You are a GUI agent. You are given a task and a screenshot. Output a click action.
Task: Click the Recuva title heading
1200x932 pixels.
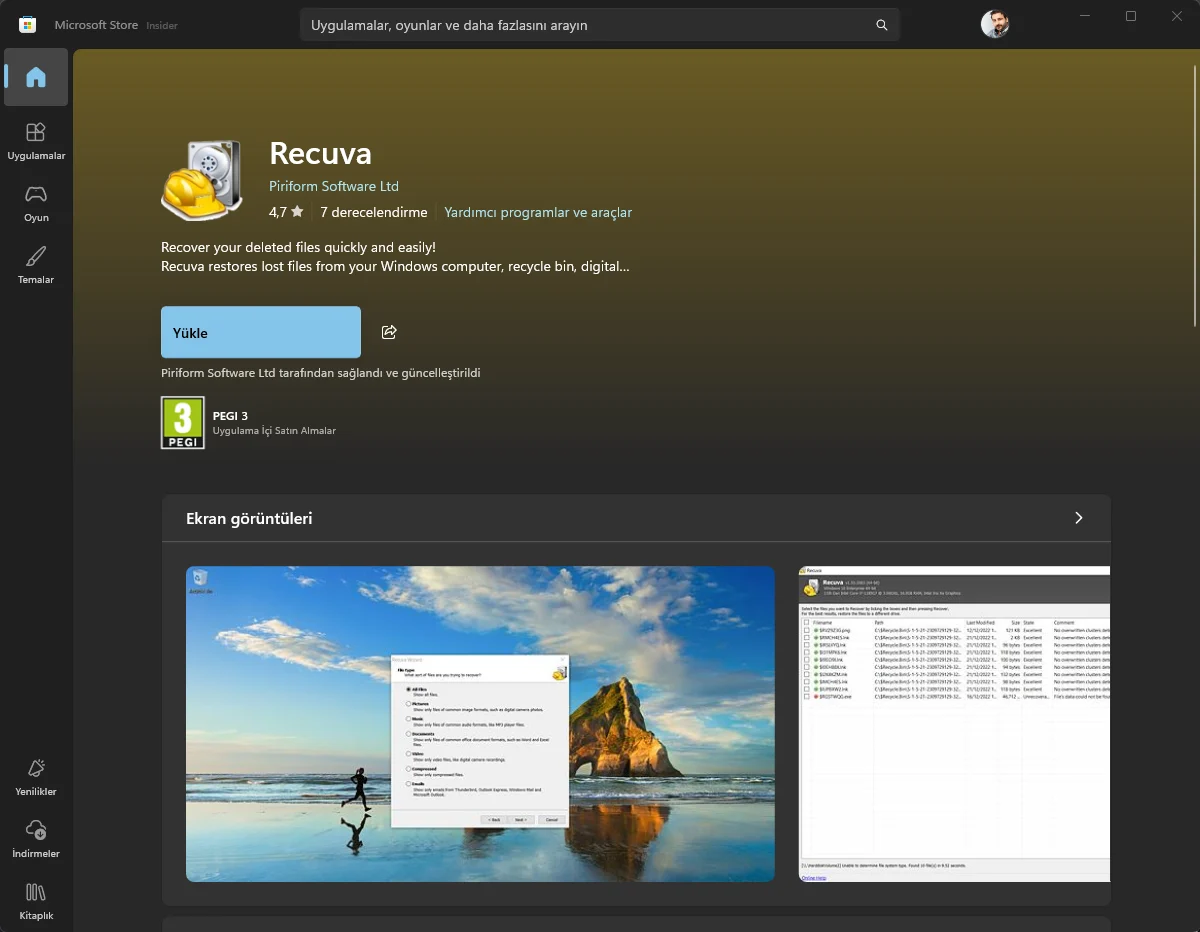pyautogui.click(x=320, y=153)
